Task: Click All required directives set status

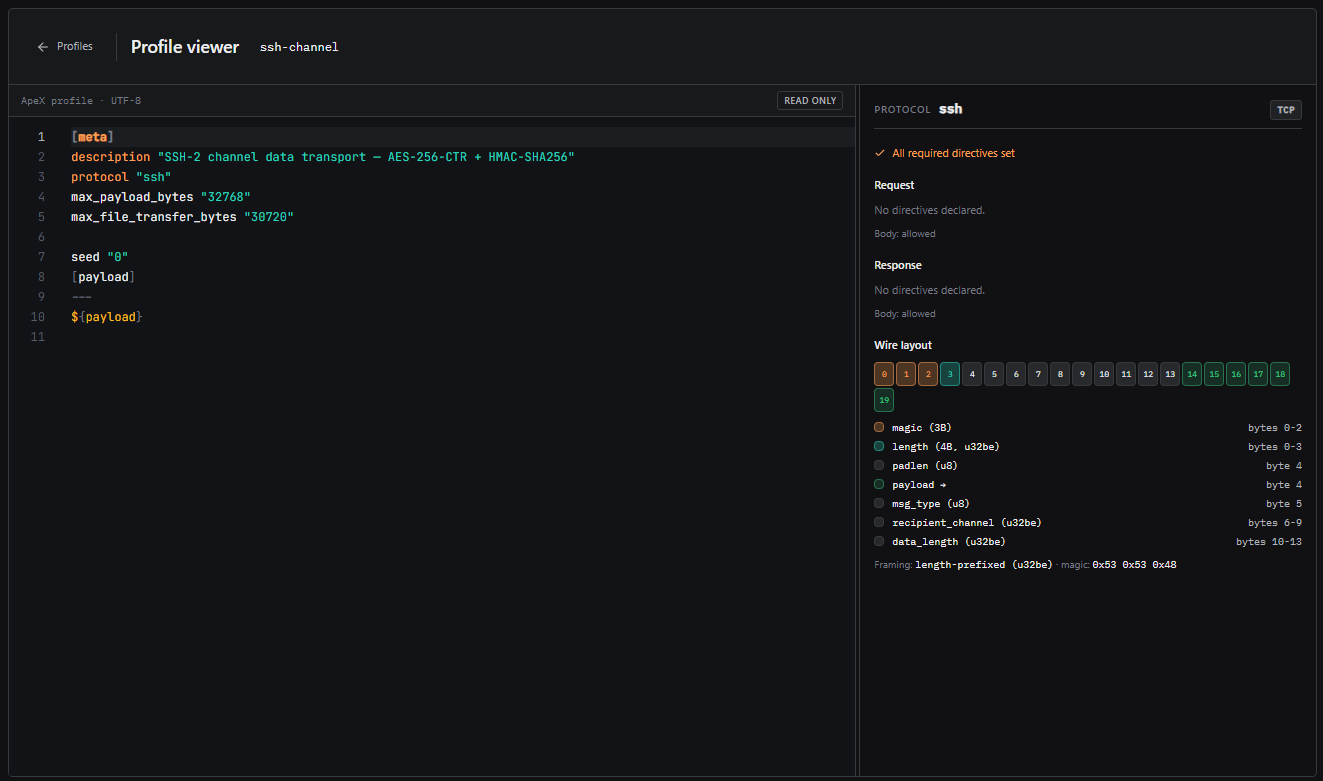Action: point(945,153)
